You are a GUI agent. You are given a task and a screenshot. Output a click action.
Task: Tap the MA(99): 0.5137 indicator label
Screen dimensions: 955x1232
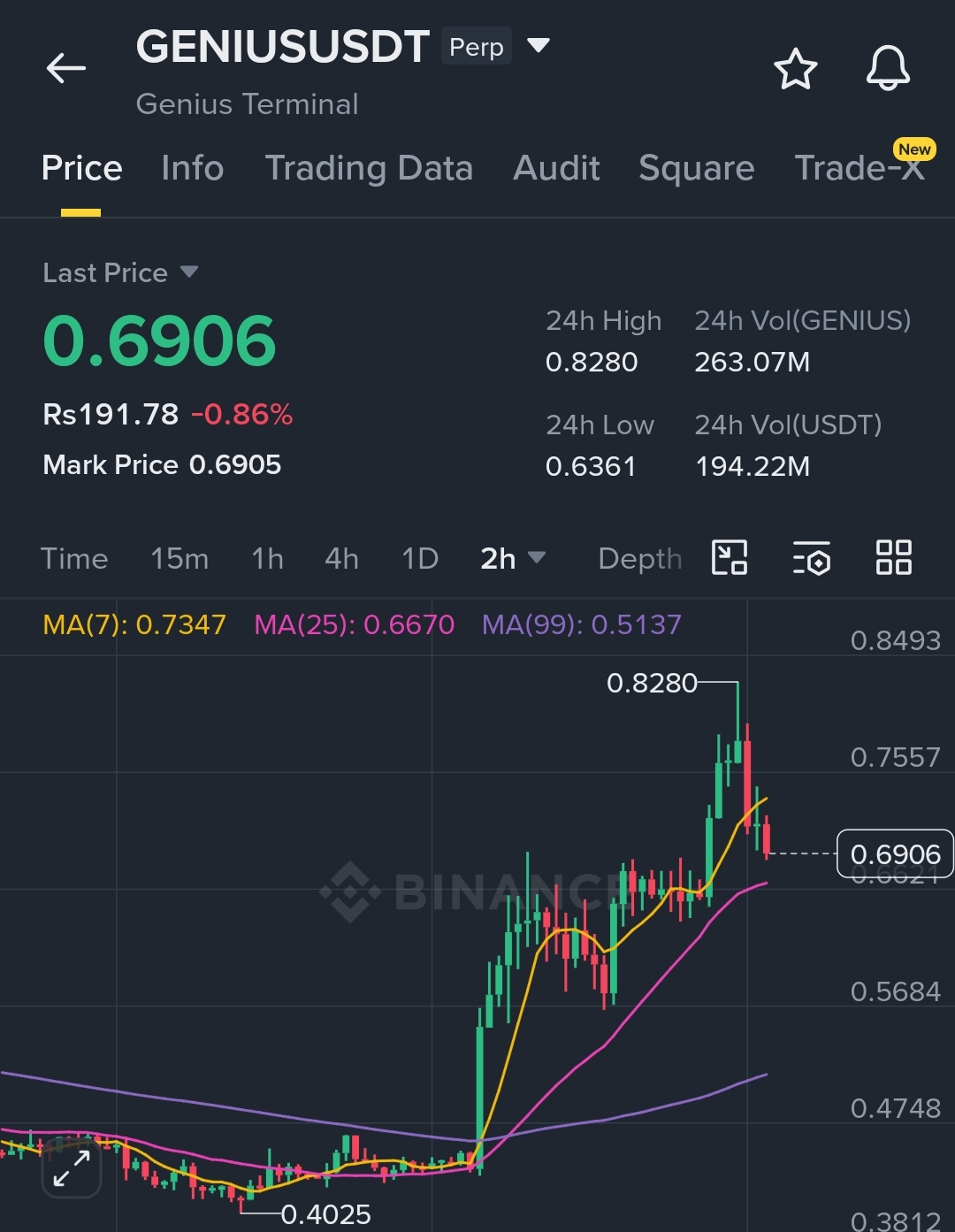(582, 624)
